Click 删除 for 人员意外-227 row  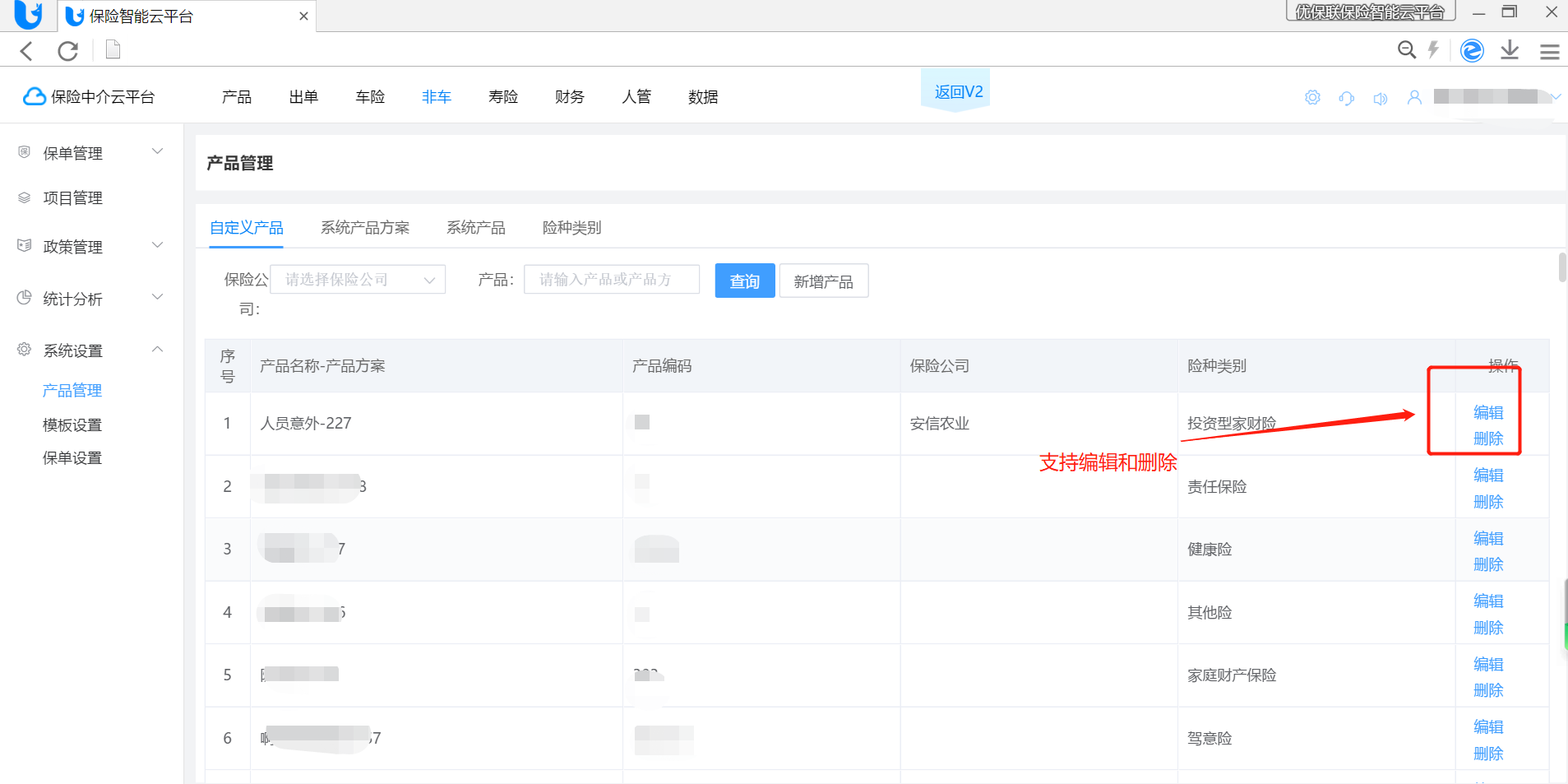tap(1488, 438)
